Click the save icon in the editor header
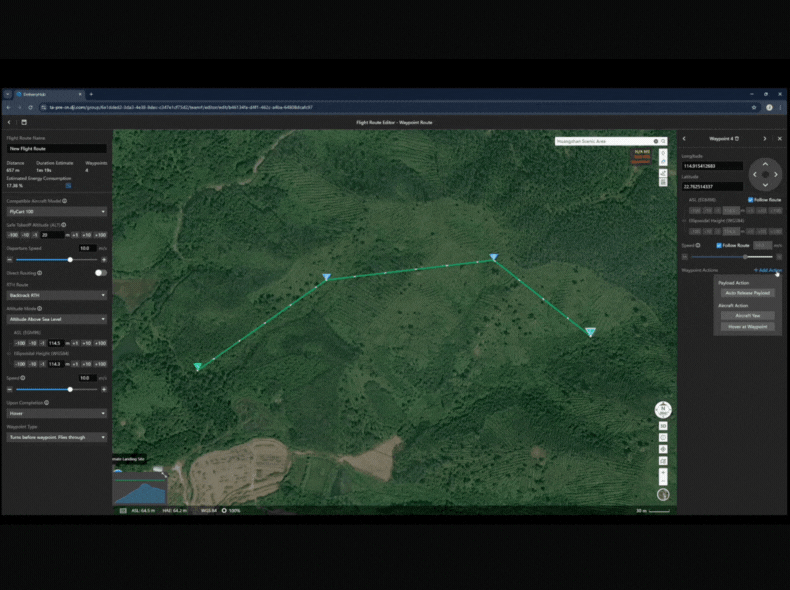Viewport: 790px width, 590px height. [x=24, y=122]
